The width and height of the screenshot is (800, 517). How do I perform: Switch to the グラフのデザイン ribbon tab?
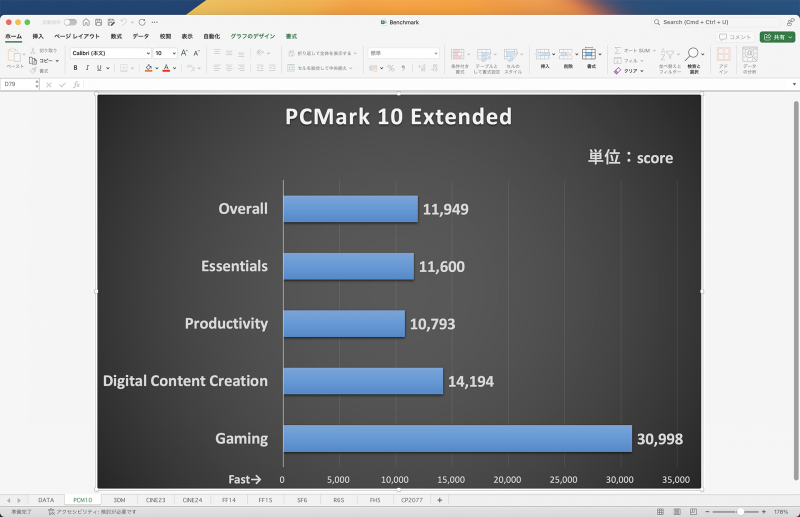(253, 36)
